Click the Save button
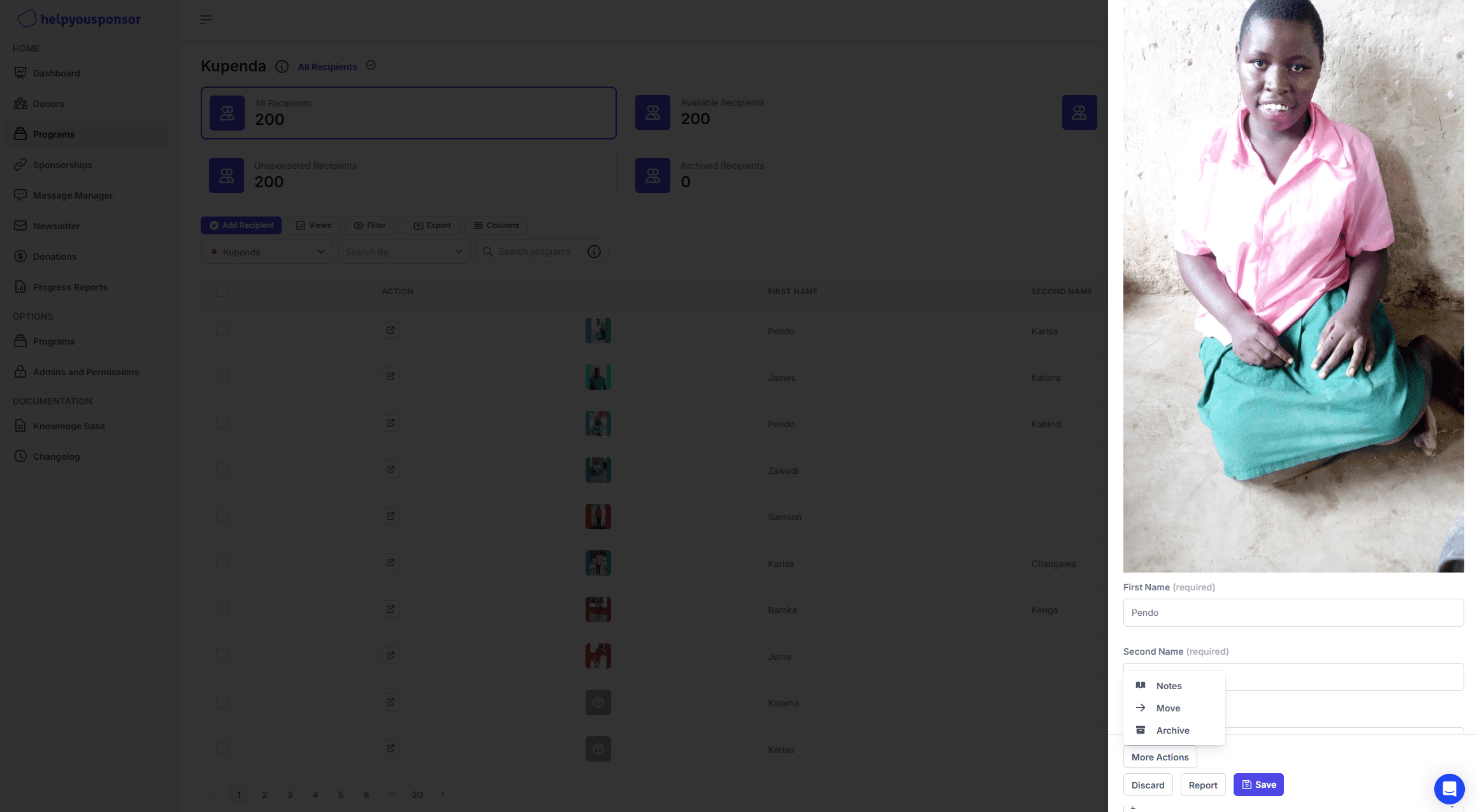The height and width of the screenshot is (812, 1477). [1258, 785]
